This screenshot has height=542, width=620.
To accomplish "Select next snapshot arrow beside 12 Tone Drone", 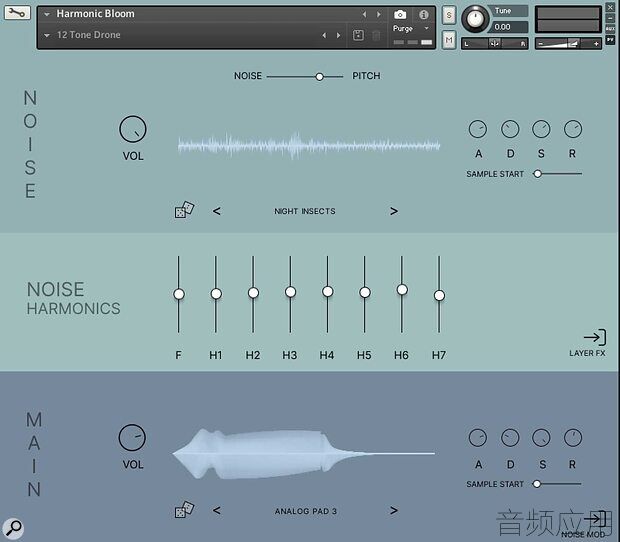I will tap(338, 35).
